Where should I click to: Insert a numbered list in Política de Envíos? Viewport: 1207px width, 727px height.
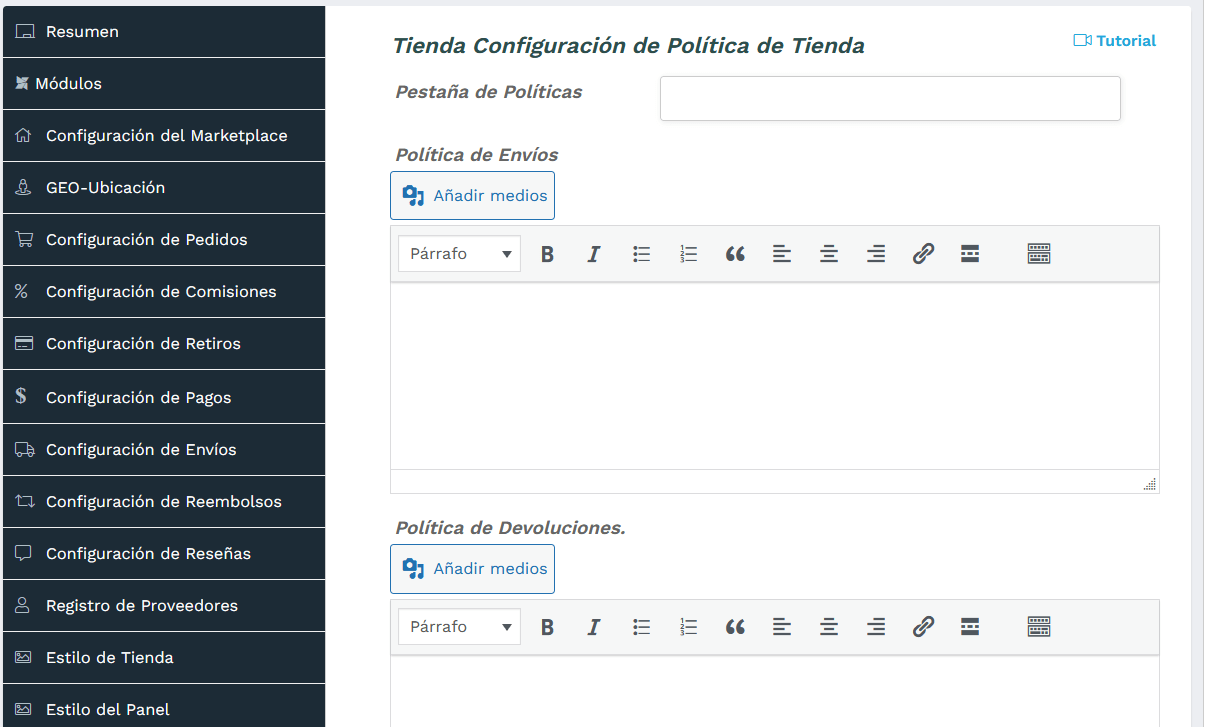pyautogui.click(x=688, y=253)
